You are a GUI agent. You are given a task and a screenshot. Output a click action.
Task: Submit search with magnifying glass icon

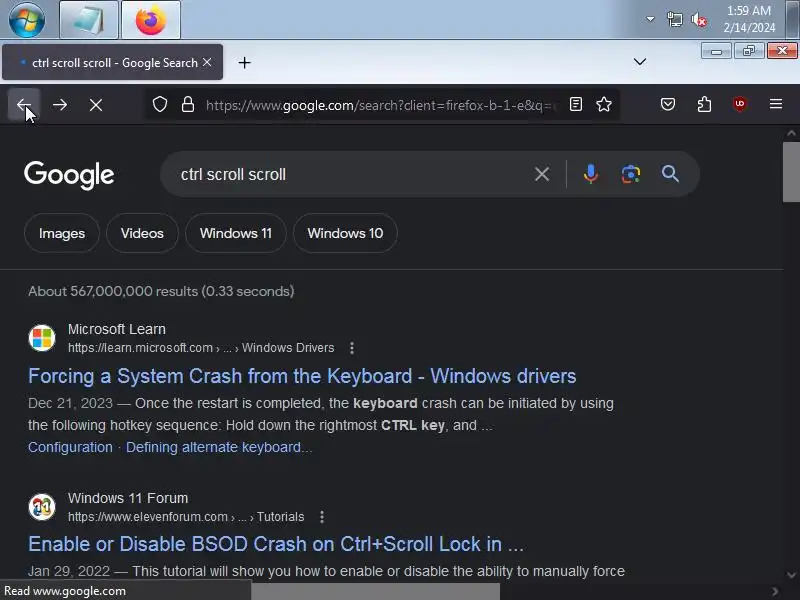(670, 174)
